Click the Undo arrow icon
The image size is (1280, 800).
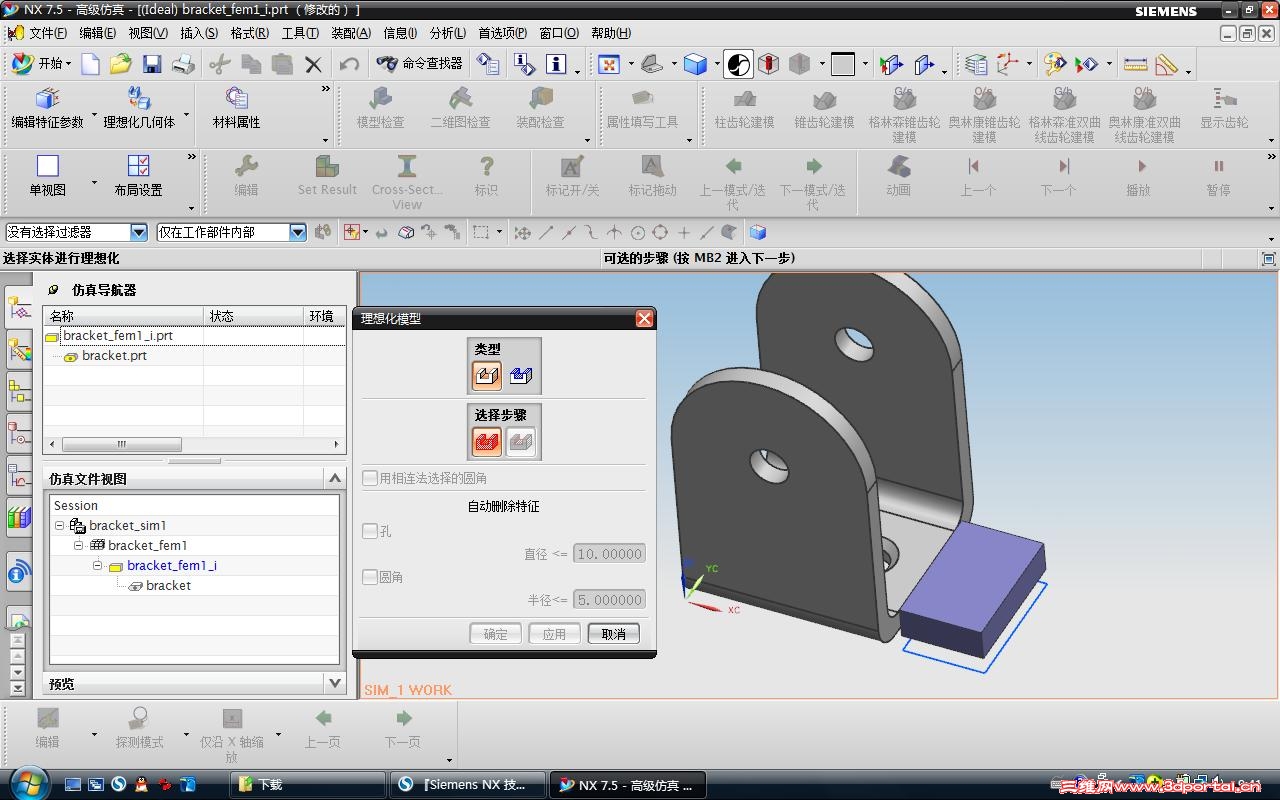(x=349, y=64)
